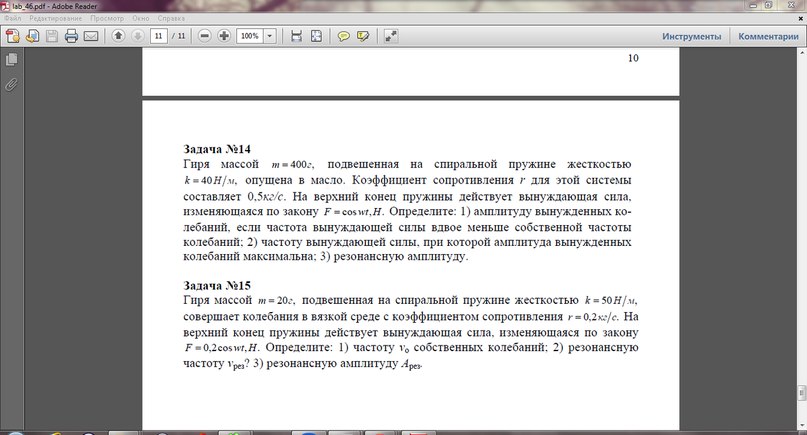Print the document with printer icon
Viewport: 807px width, 435px height.
[x=71, y=36]
